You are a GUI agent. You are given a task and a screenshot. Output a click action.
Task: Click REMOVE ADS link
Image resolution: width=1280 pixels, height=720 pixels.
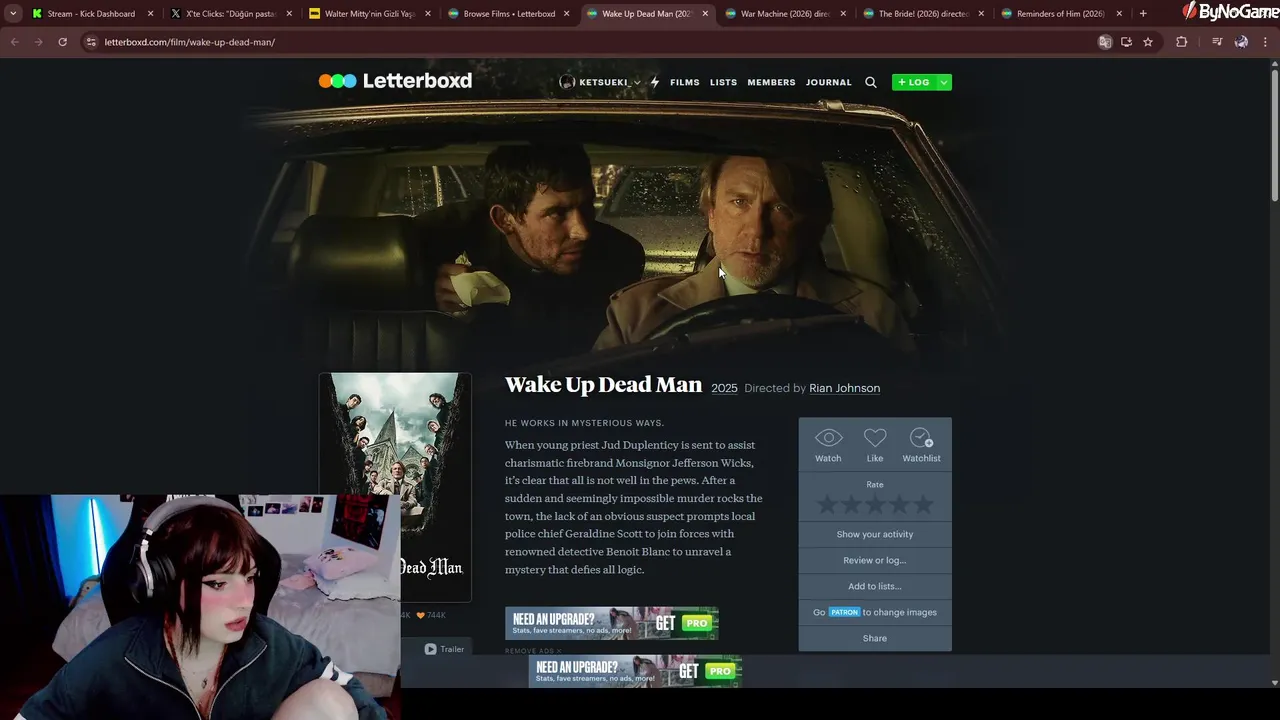tap(533, 651)
